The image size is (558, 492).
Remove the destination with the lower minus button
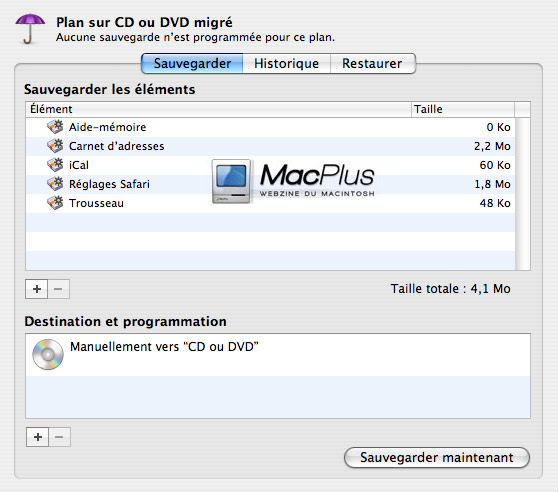click(59, 437)
